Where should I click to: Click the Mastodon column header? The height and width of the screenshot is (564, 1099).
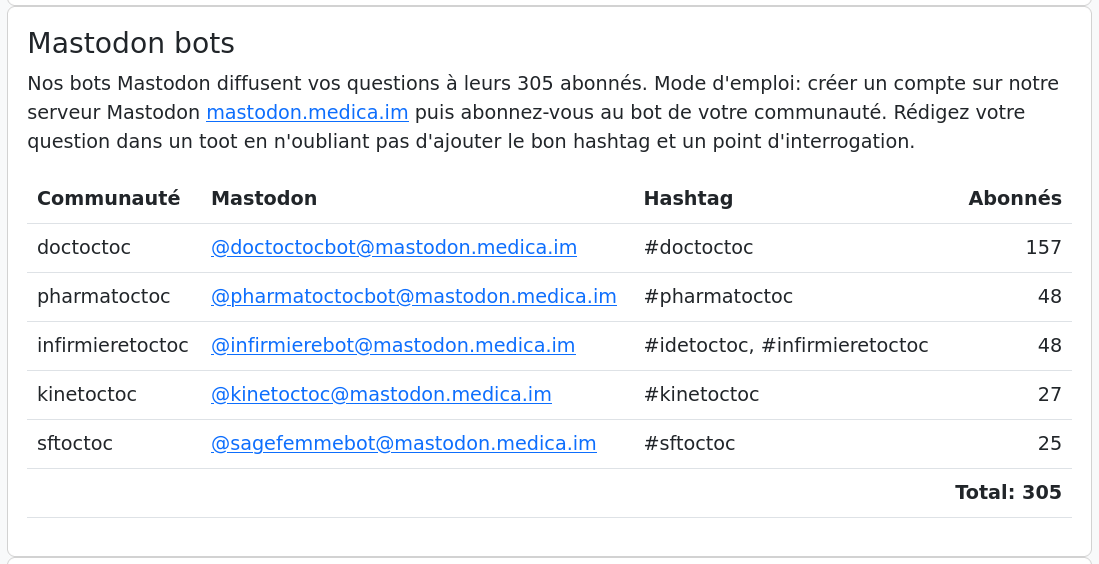[264, 198]
